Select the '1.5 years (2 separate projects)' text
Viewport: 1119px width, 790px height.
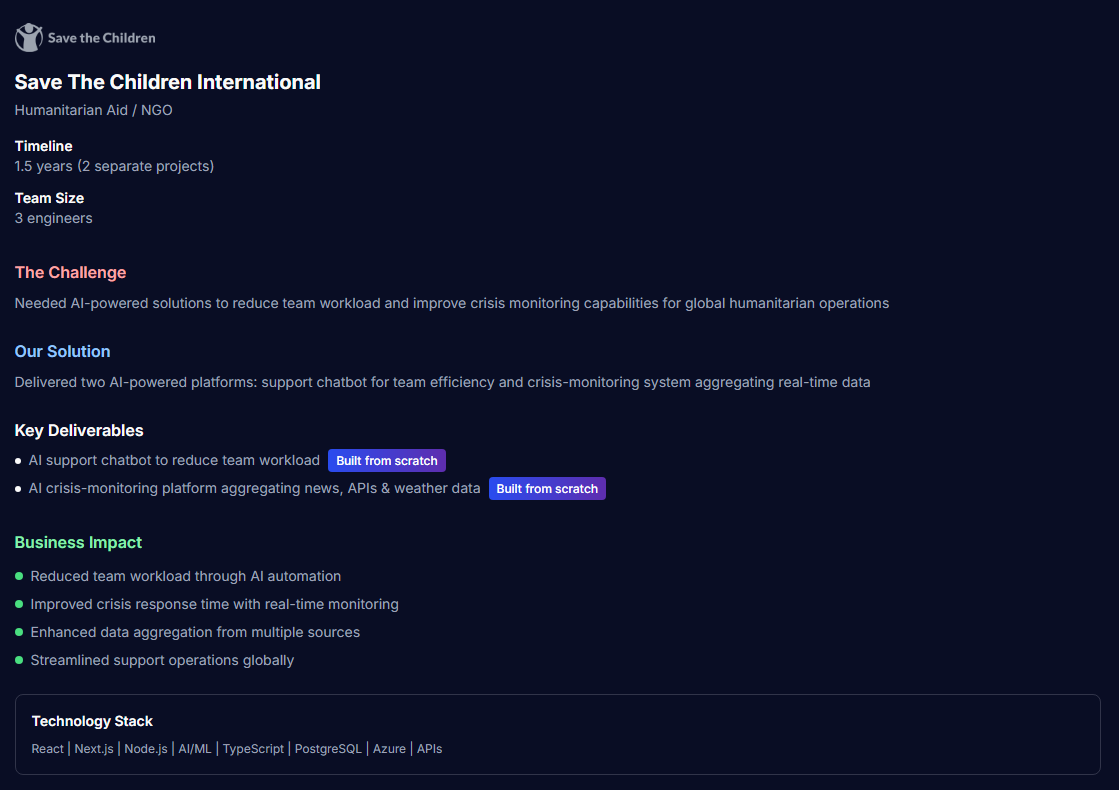pos(114,166)
